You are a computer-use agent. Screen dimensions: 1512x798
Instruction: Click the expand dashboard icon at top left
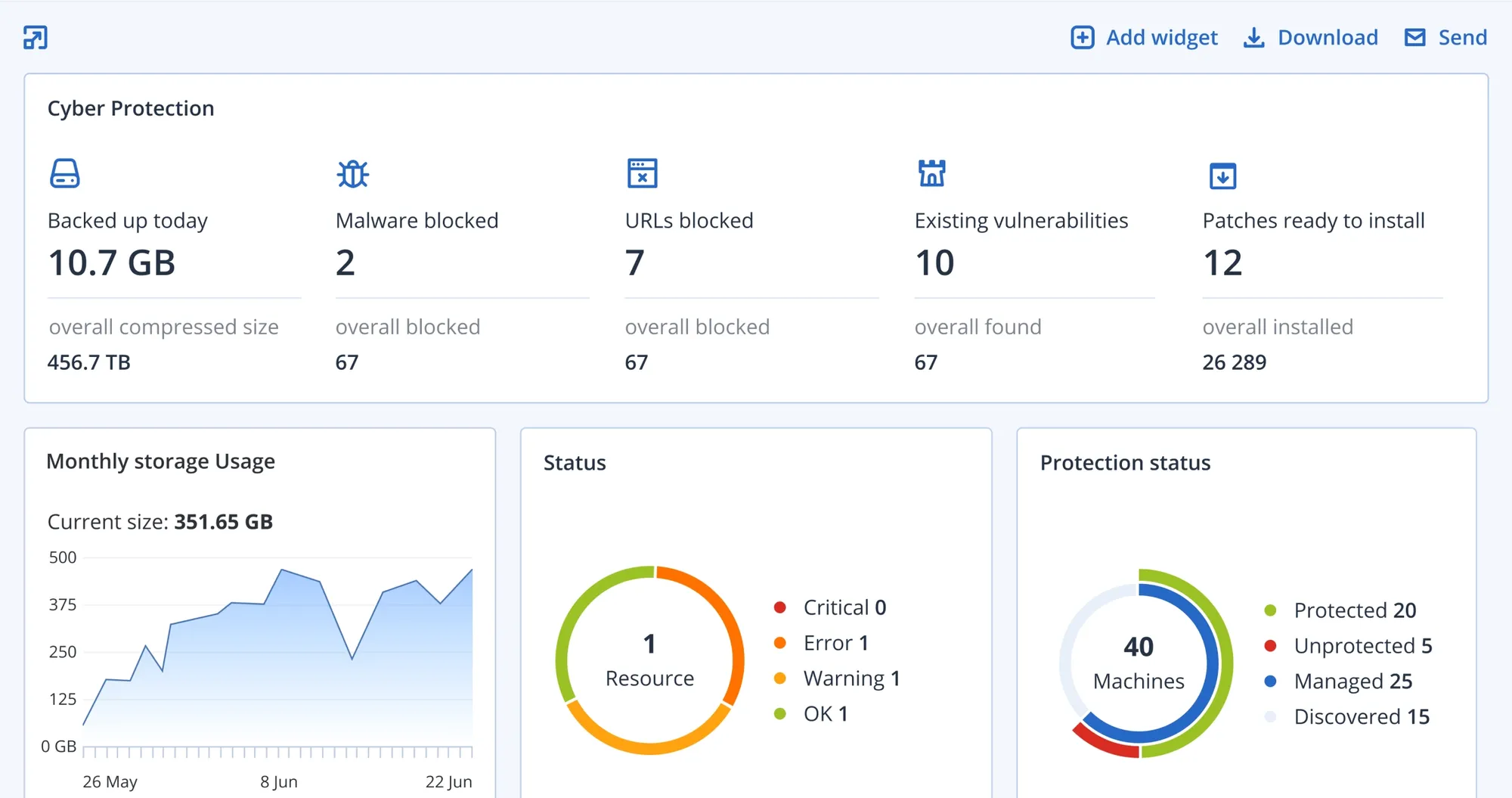(x=33, y=37)
